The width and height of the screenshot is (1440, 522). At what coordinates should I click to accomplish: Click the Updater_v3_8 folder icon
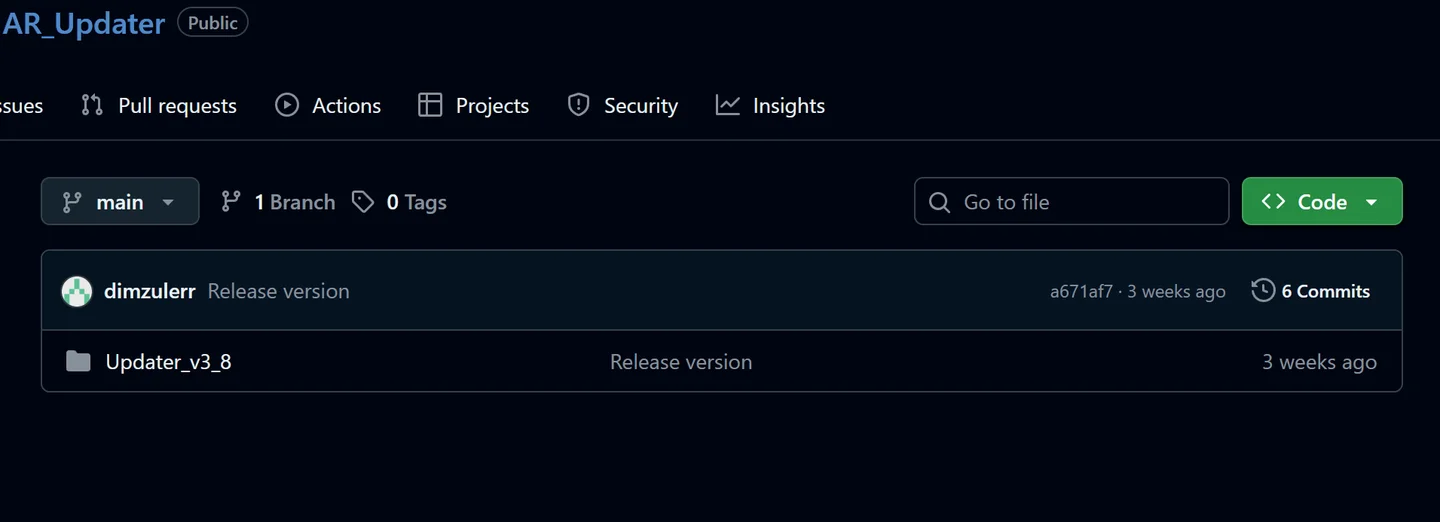[x=78, y=361]
